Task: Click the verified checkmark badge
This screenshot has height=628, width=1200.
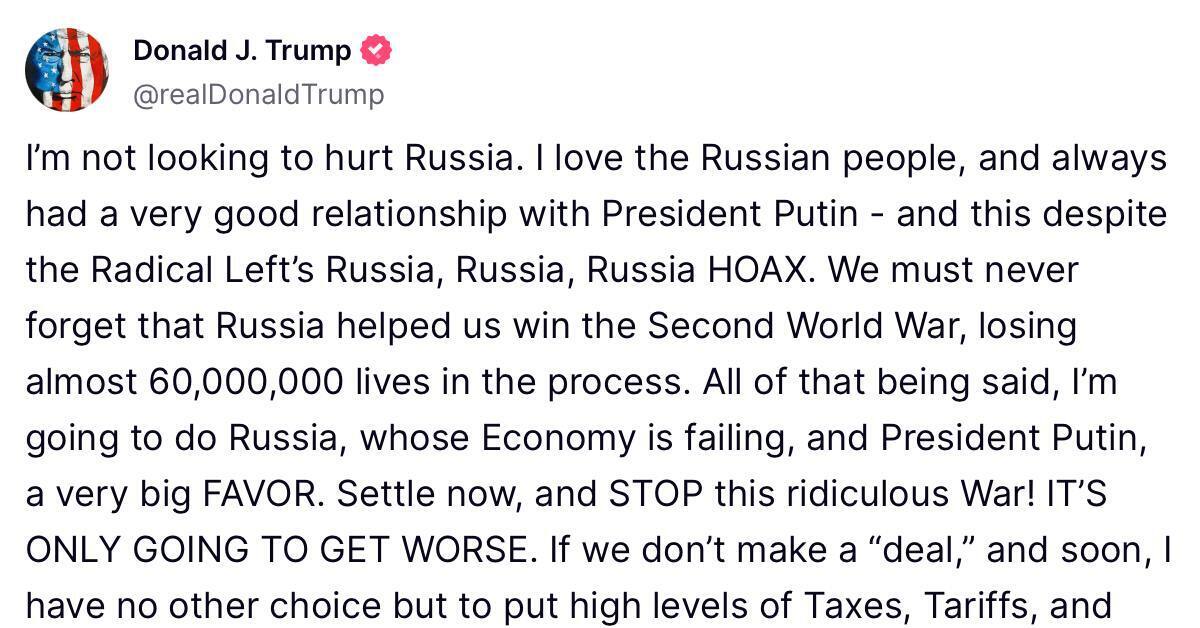Action: (x=376, y=51)
